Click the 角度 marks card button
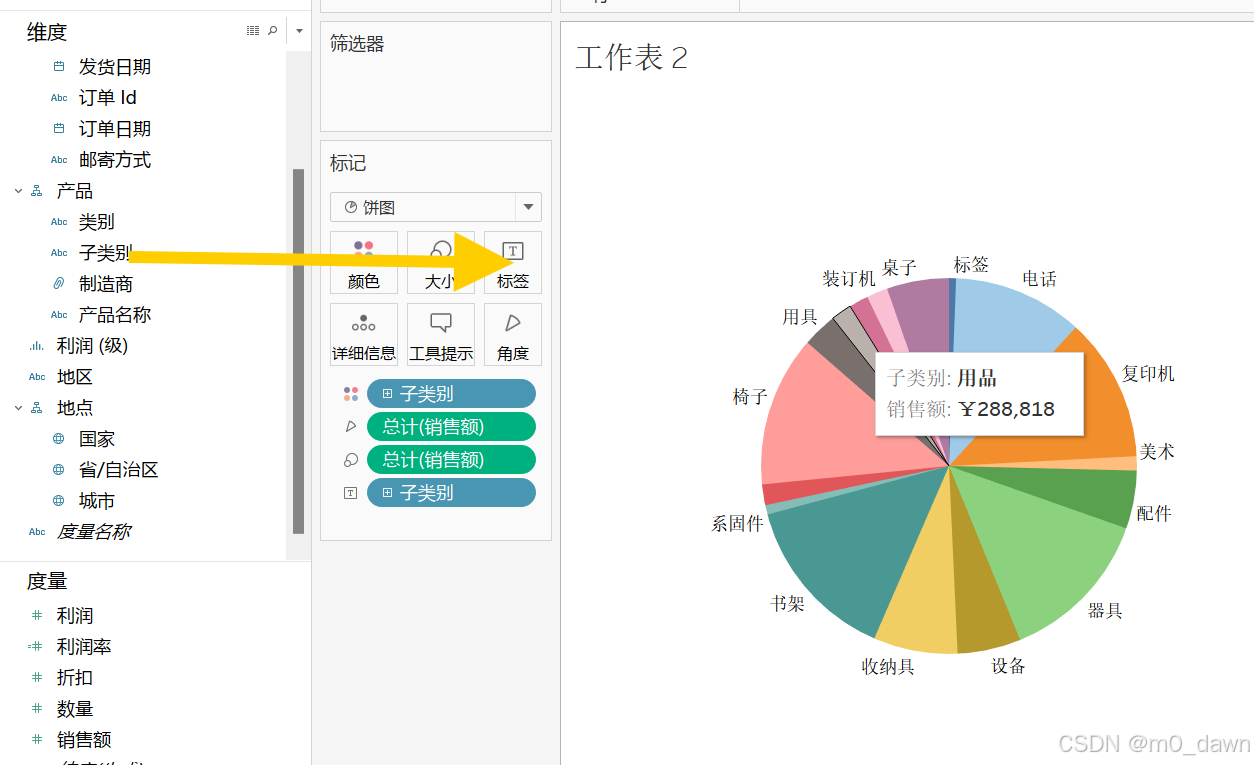Screen dimensions: 1254x765 513,335
